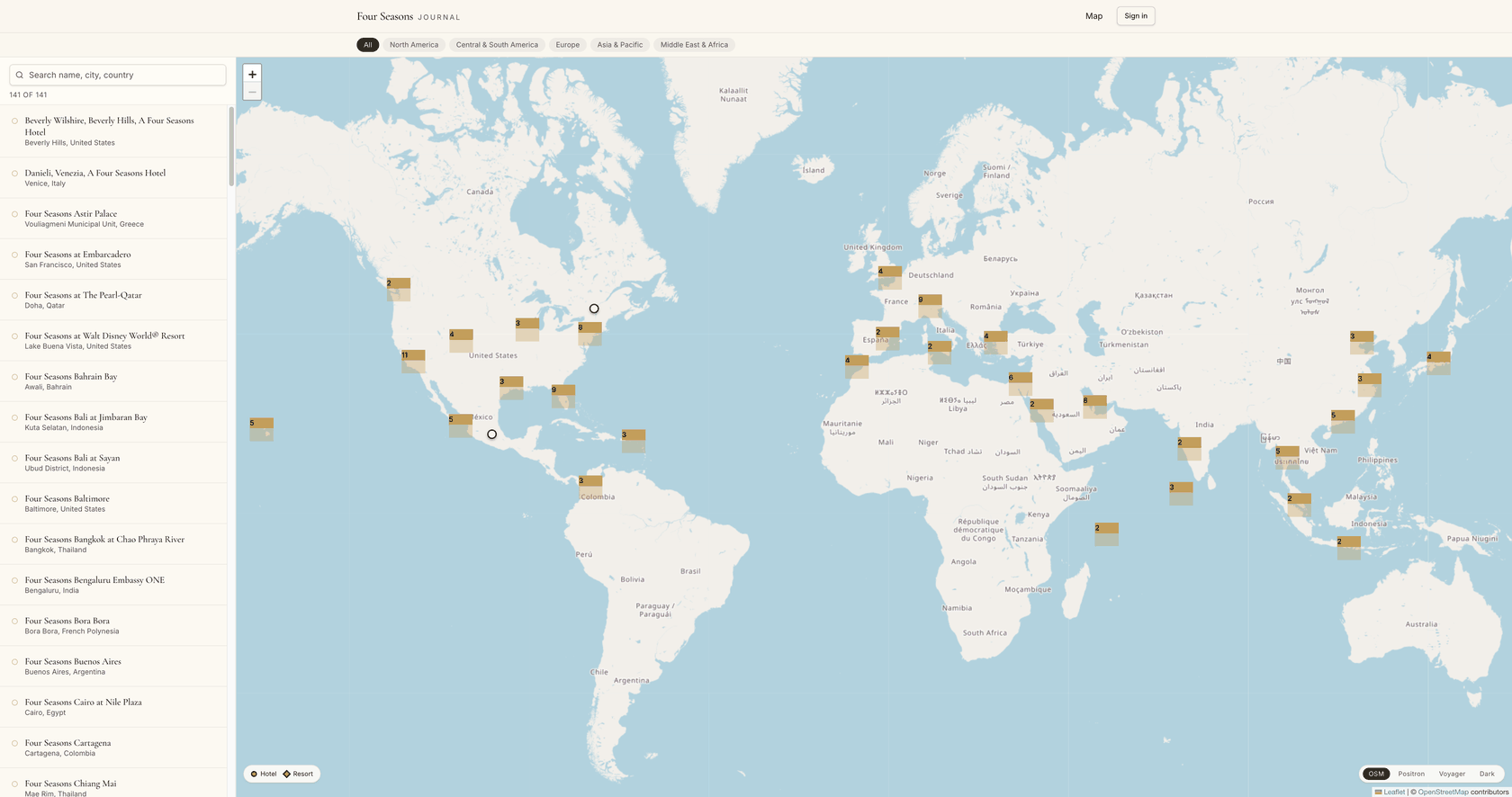
Task: Select Four Seasons Bora Bora entry
Action: 113,626
